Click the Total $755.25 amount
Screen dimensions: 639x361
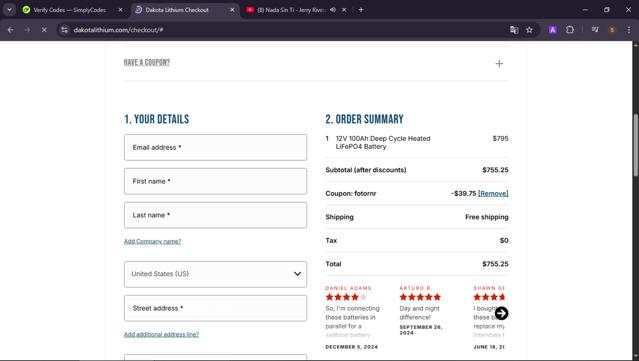pos(495,264)
